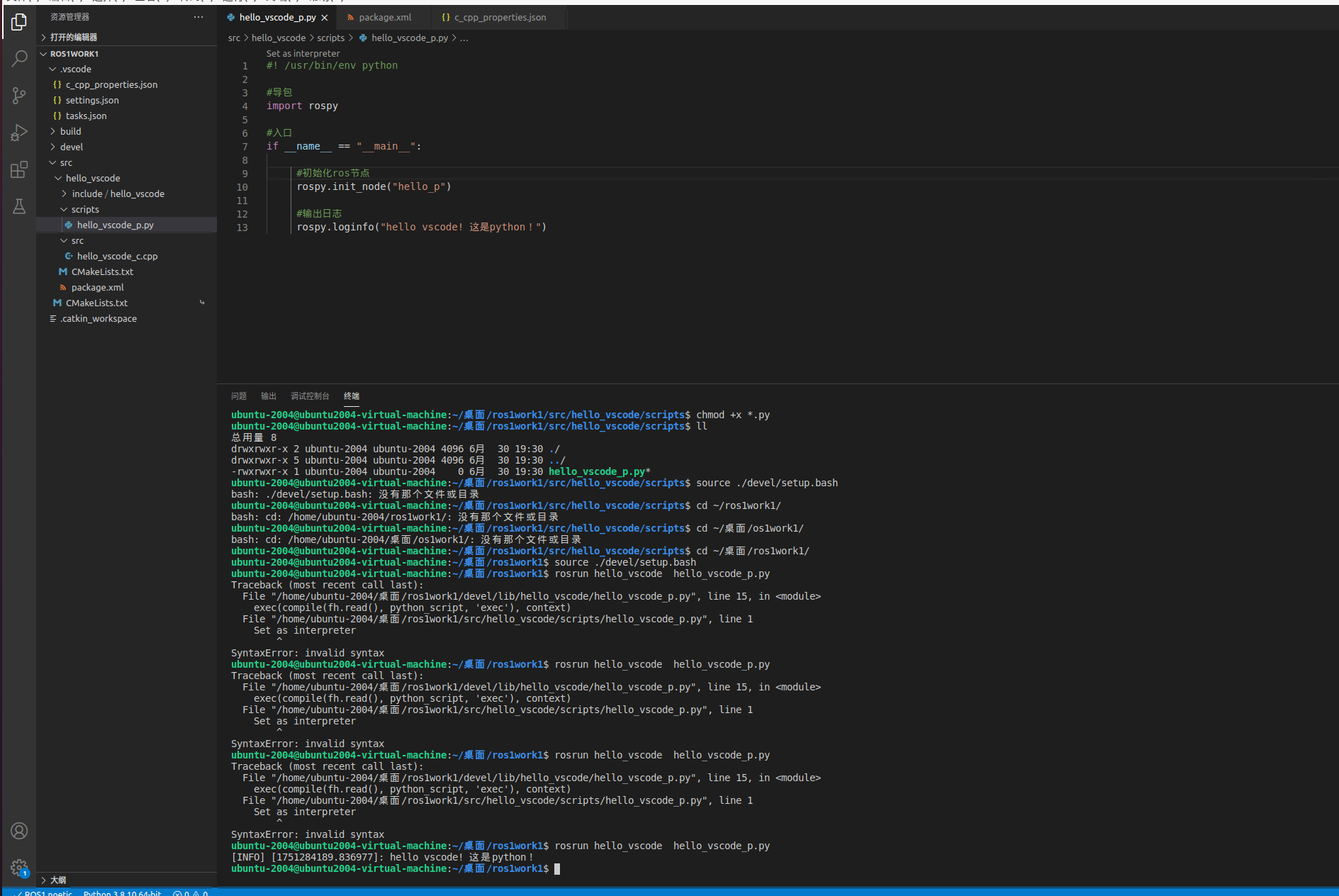Select CMakeLists.txt inside hello_vscode
1339x896 pixels.
102,271
